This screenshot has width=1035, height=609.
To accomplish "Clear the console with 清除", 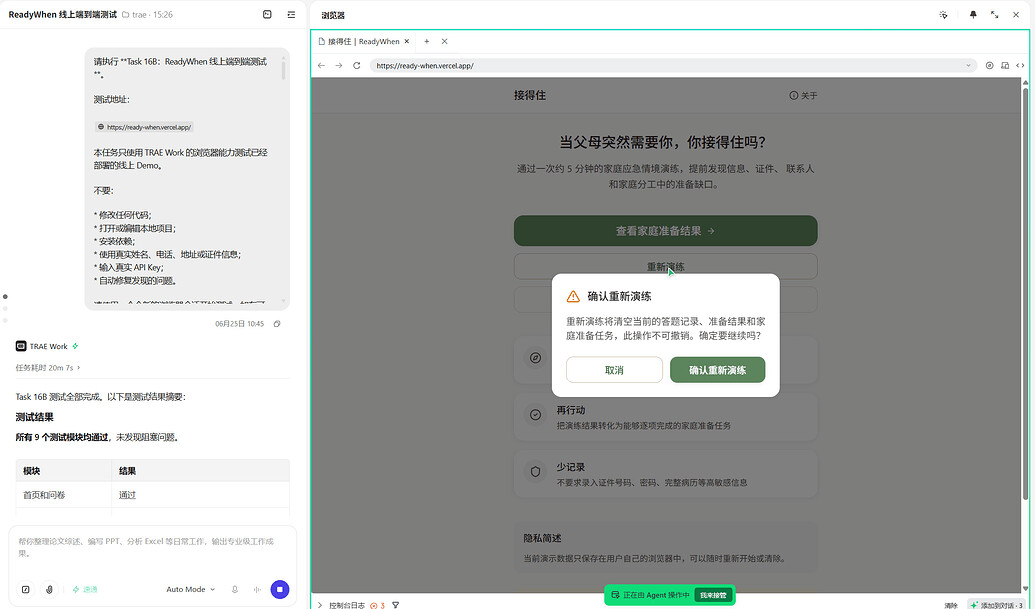I will coord(951,605).
